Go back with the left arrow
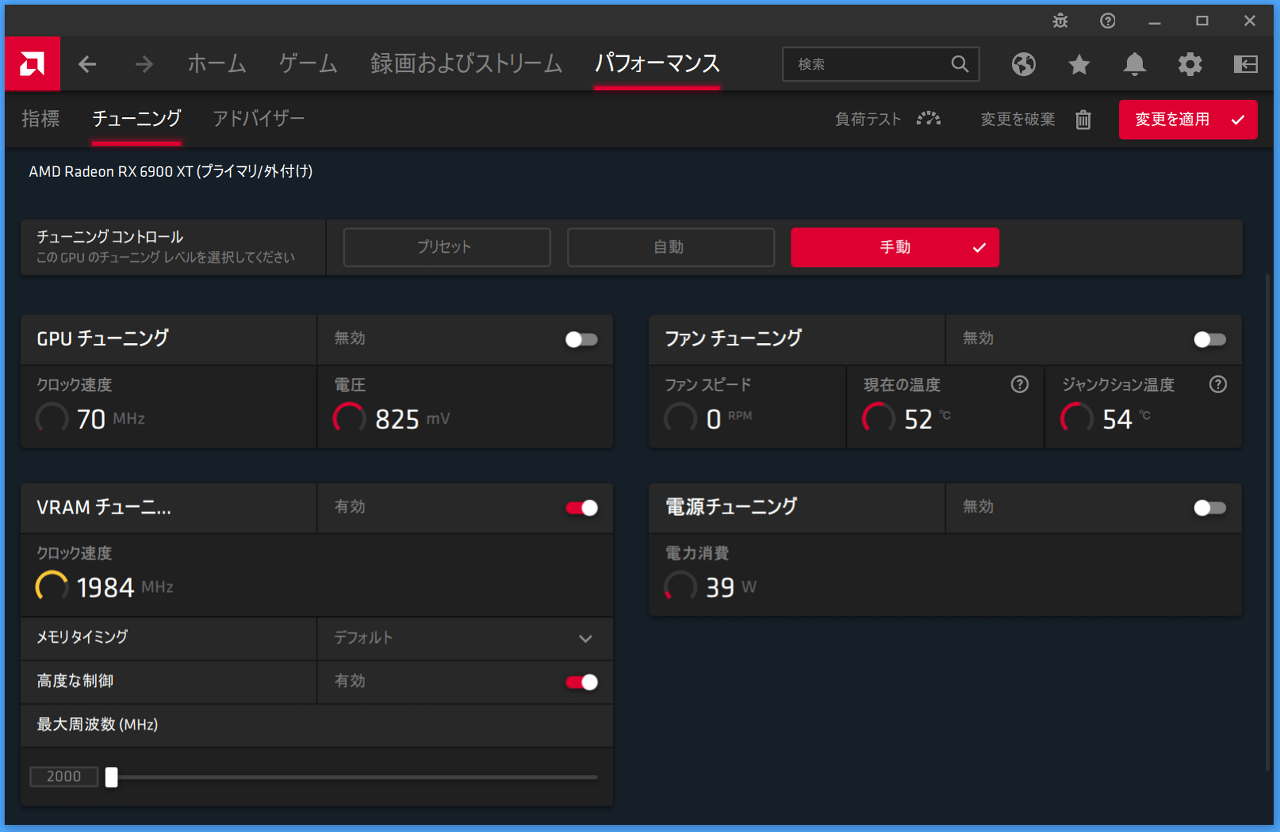This screenshot has width=1280, height=832. (x=88, y=64)
